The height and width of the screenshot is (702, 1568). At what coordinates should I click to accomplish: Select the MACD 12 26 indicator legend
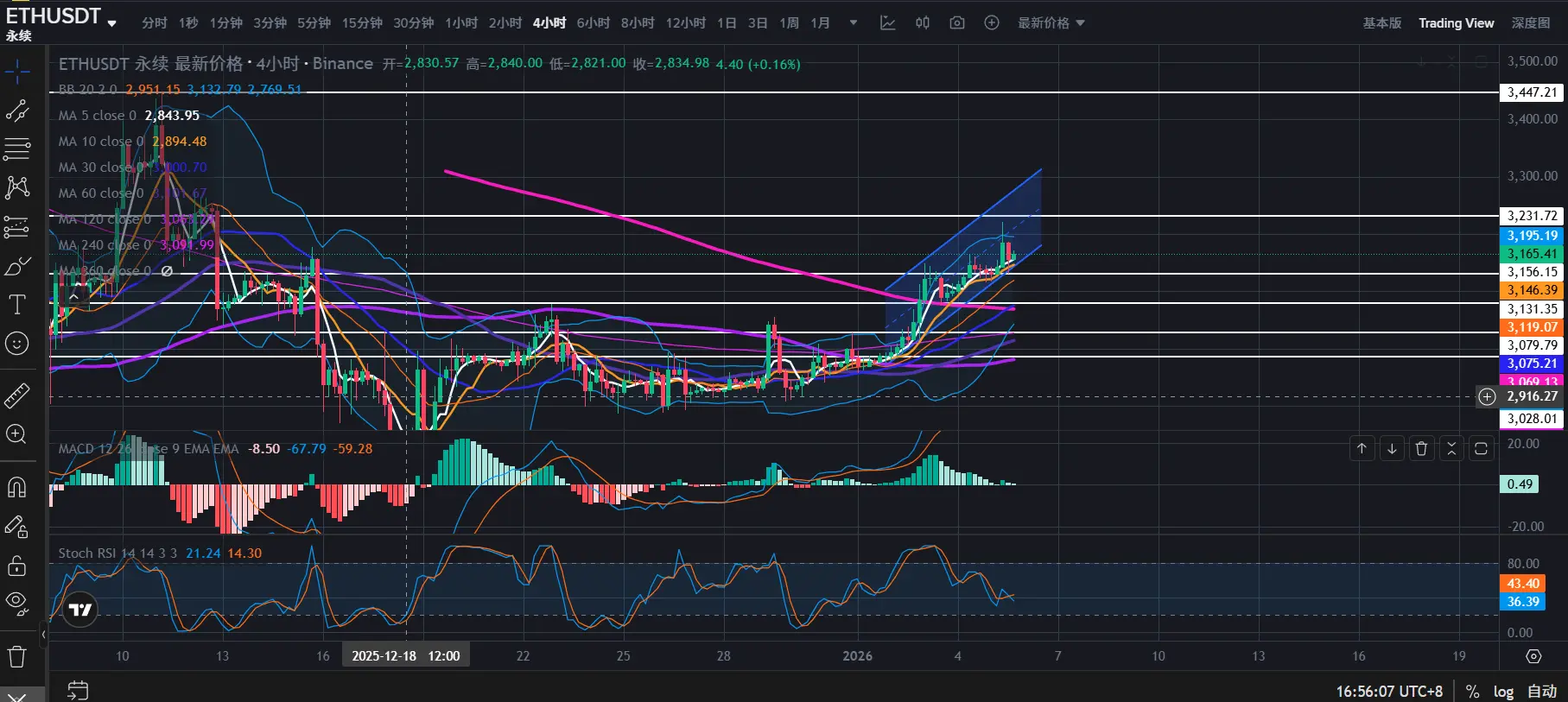[149, 449]
